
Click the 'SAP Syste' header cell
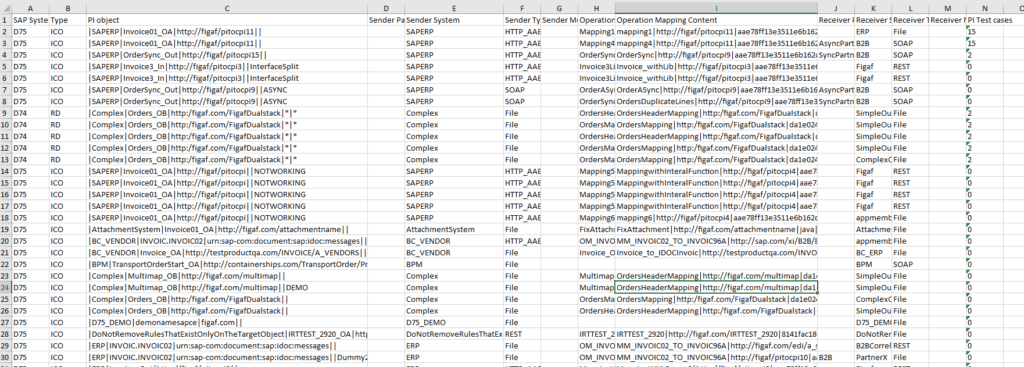[x=30, y=20]
